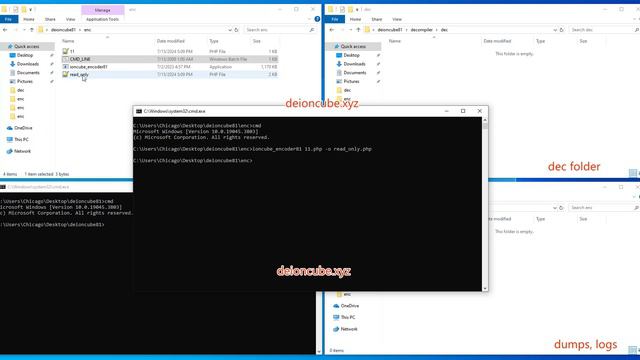Click the cmd icon in the background command prompt title bar
This screenshot has height=360, width=640.
point(3,187)
